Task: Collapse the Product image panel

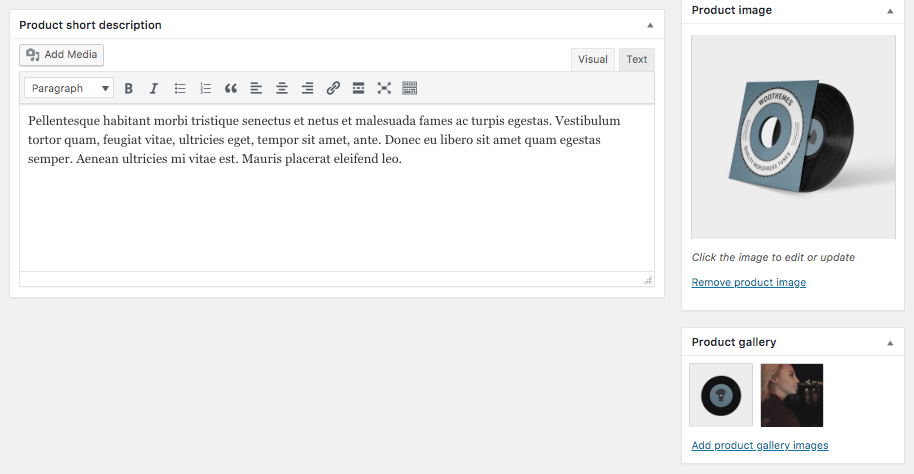Action: tap(889, 11)
